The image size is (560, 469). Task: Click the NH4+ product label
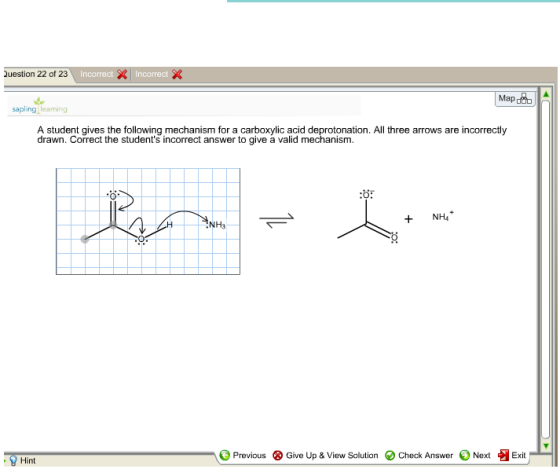pyautogui.click(x=443, y=216)
